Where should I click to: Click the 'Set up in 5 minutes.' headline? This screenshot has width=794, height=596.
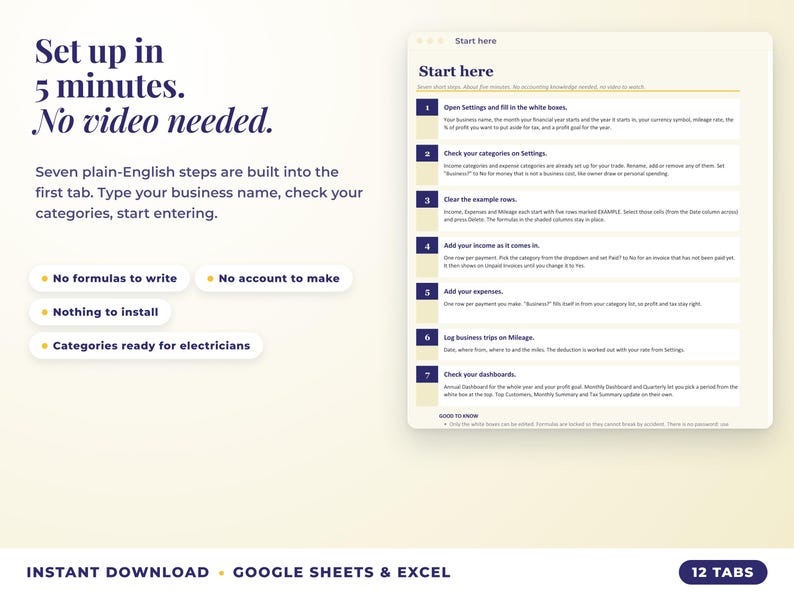(109, 68)
